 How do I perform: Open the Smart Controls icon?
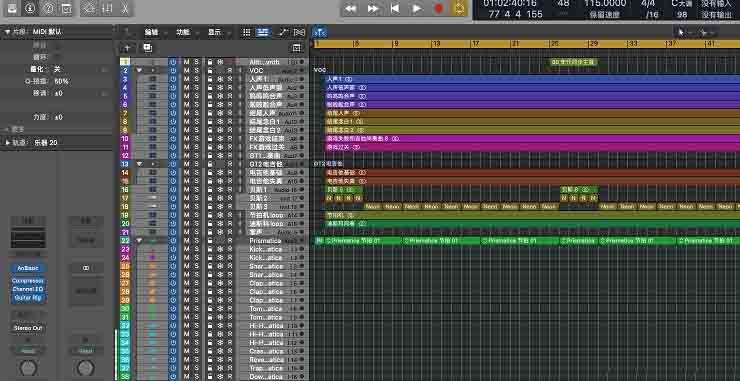point(89,8)
